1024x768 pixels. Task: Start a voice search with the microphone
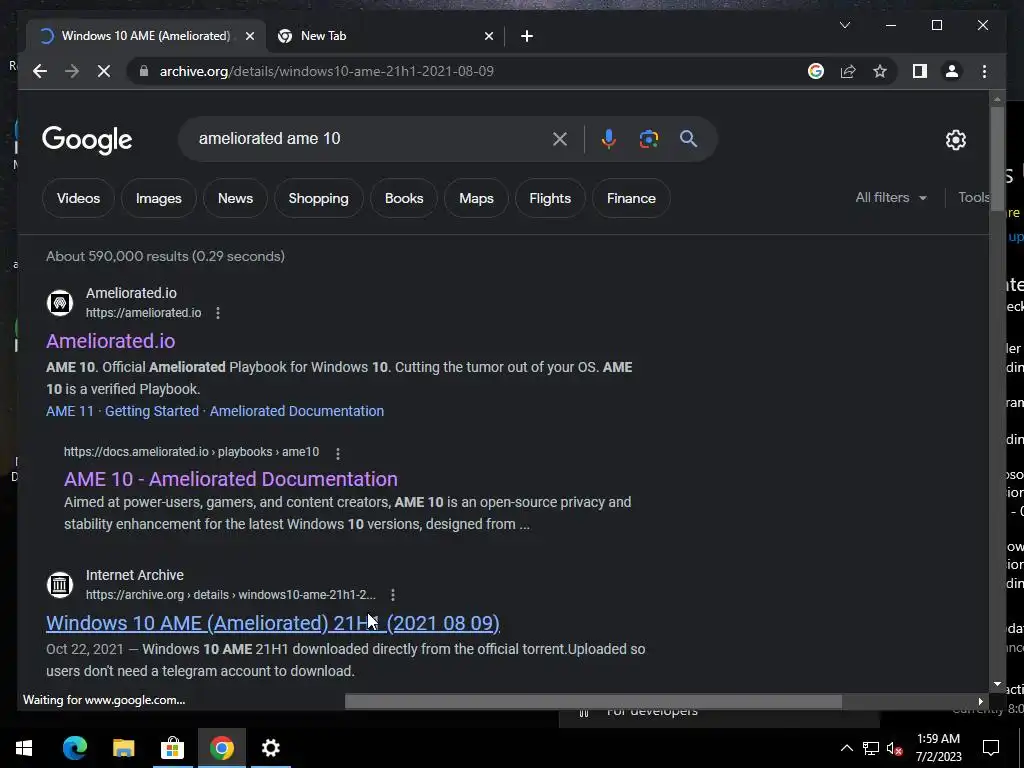tap(609, 139)
